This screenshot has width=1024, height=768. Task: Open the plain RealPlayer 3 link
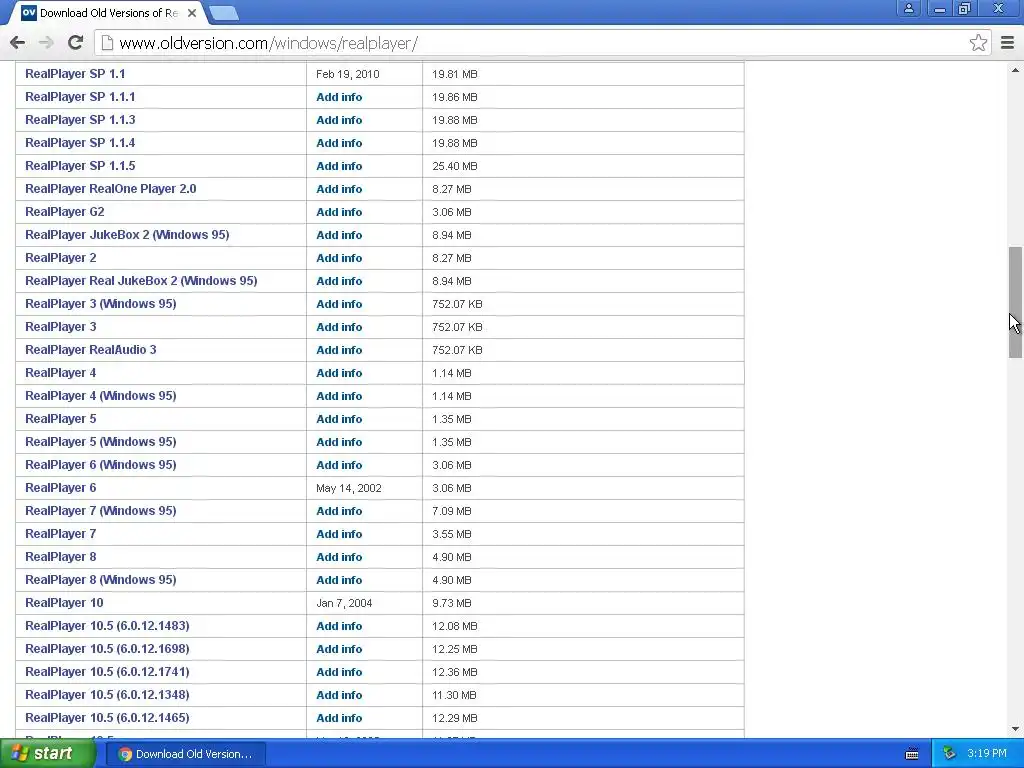point(61,327)
